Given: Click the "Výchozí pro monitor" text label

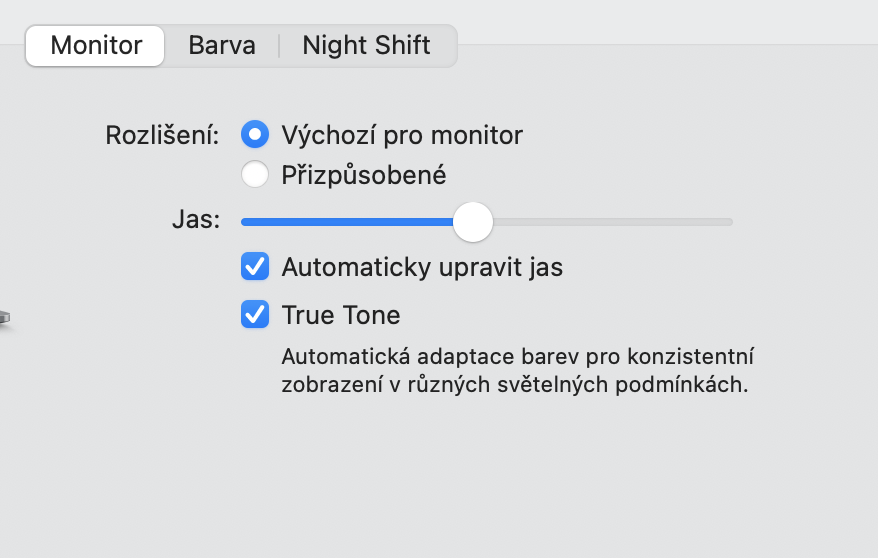Looking at the screenshot, I should [402, 134].
